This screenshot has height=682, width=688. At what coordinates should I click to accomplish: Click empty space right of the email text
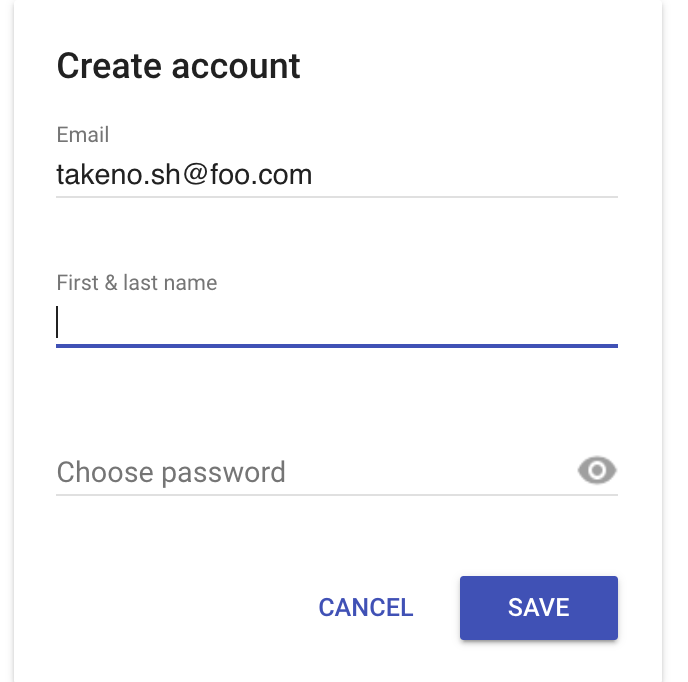click(465, 175)
